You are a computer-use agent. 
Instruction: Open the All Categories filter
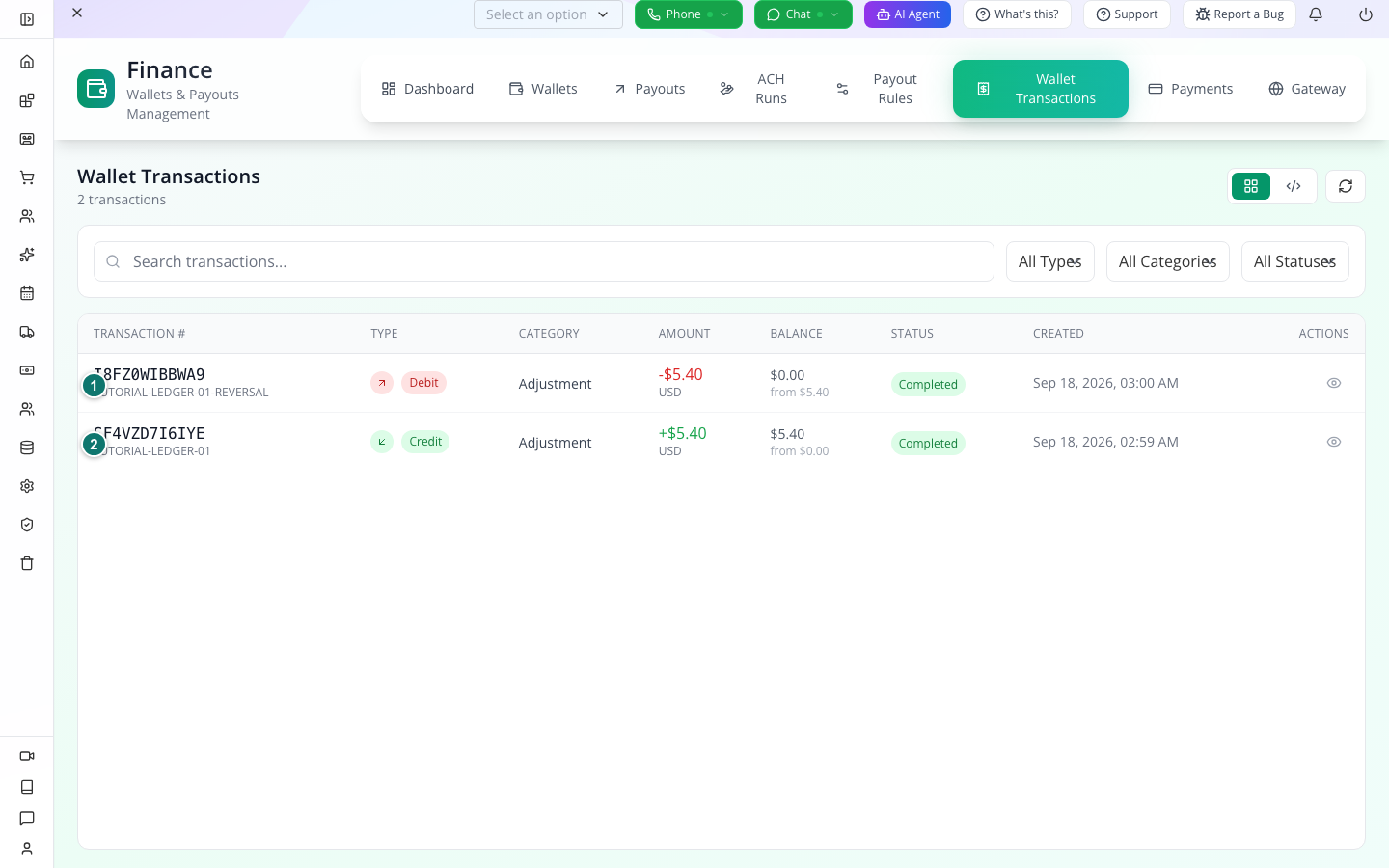pyautogui.click(x=1168, y=261)
